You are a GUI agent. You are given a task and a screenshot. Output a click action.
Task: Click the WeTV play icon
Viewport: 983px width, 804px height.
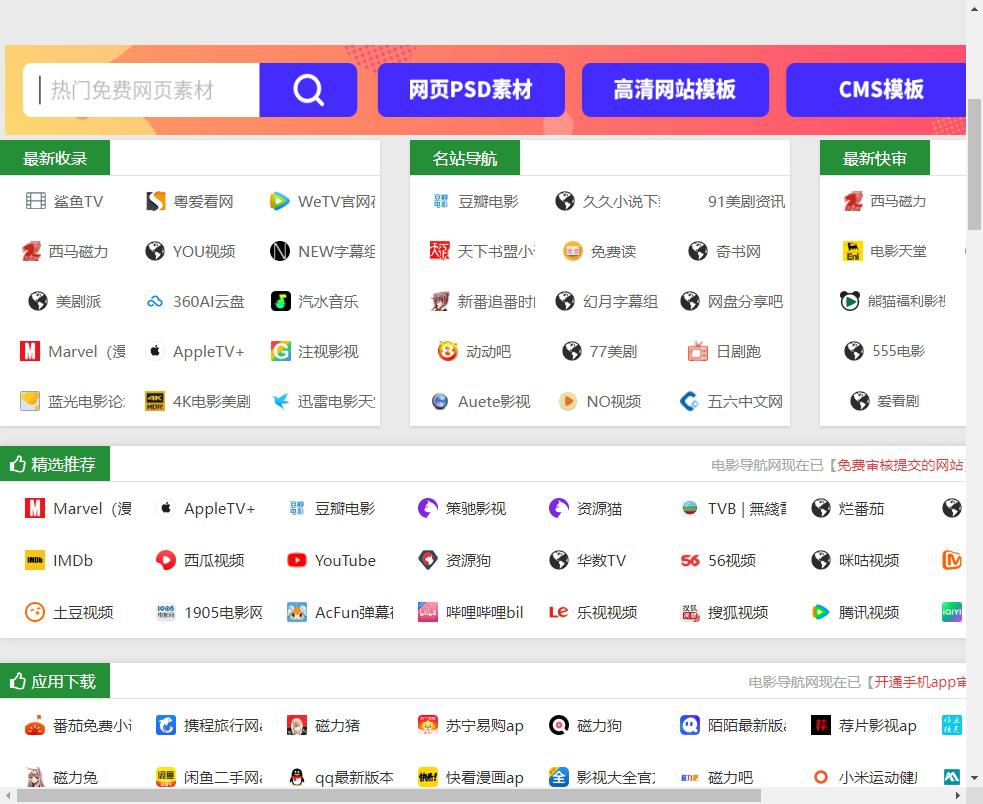280,201
